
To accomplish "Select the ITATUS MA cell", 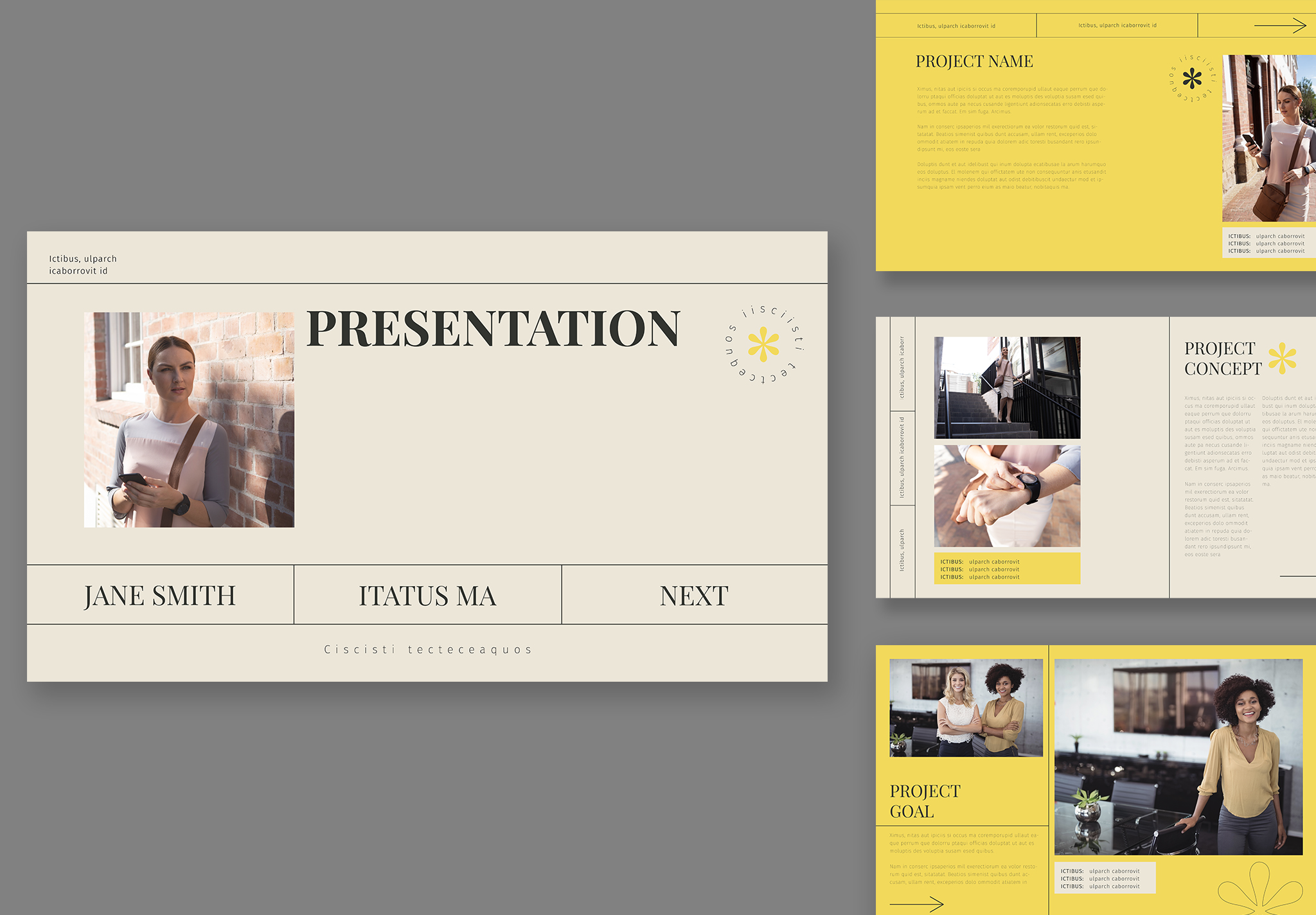I will click(427, 596).
